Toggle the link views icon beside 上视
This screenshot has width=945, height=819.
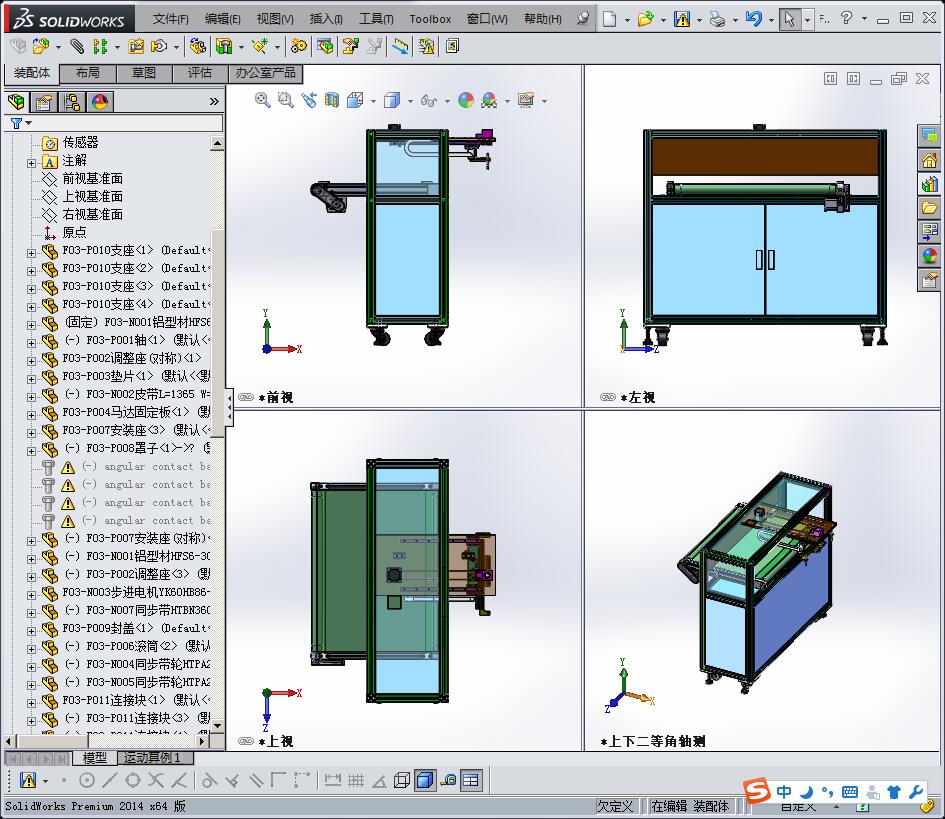point(246,741)
